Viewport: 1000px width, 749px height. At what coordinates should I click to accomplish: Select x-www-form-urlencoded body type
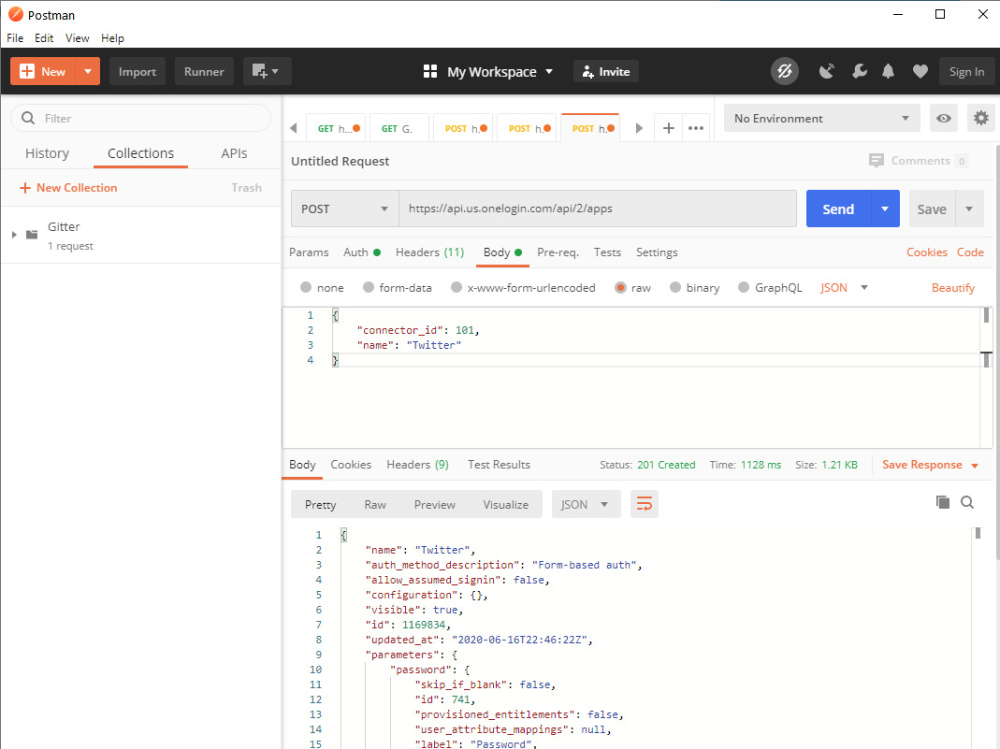point(456,288)
